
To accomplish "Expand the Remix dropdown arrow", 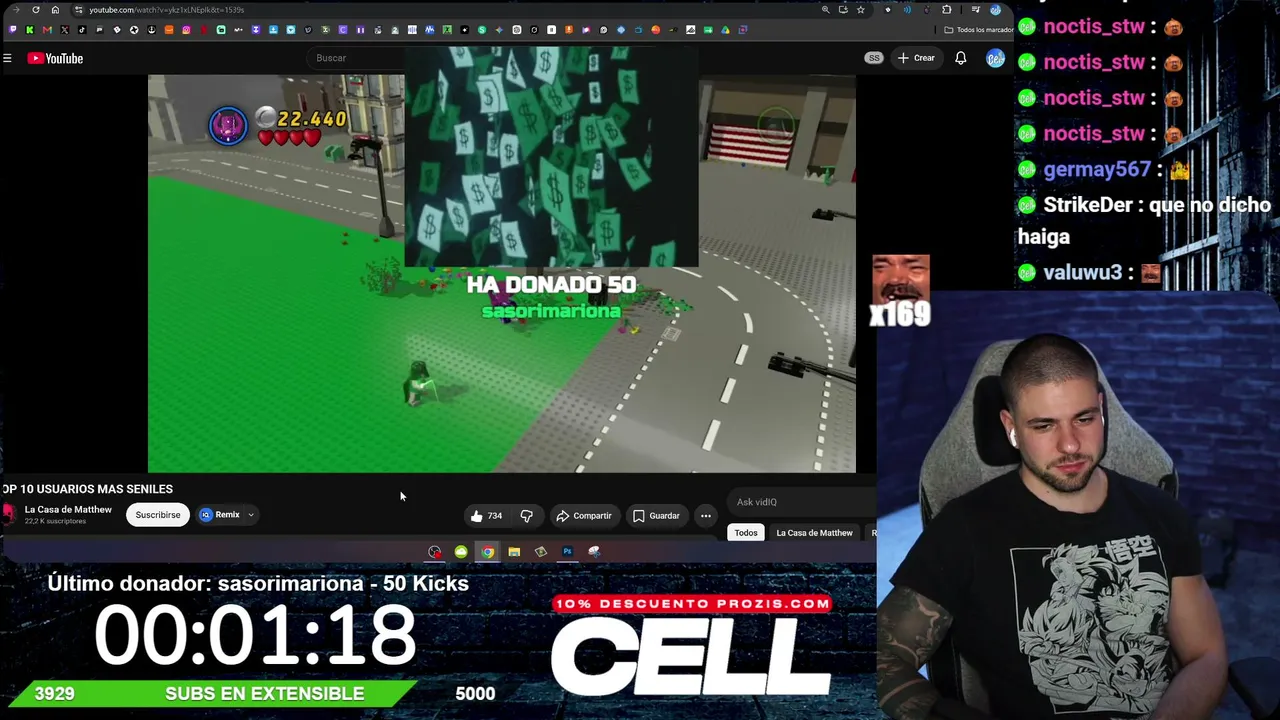I will [251, 515].
